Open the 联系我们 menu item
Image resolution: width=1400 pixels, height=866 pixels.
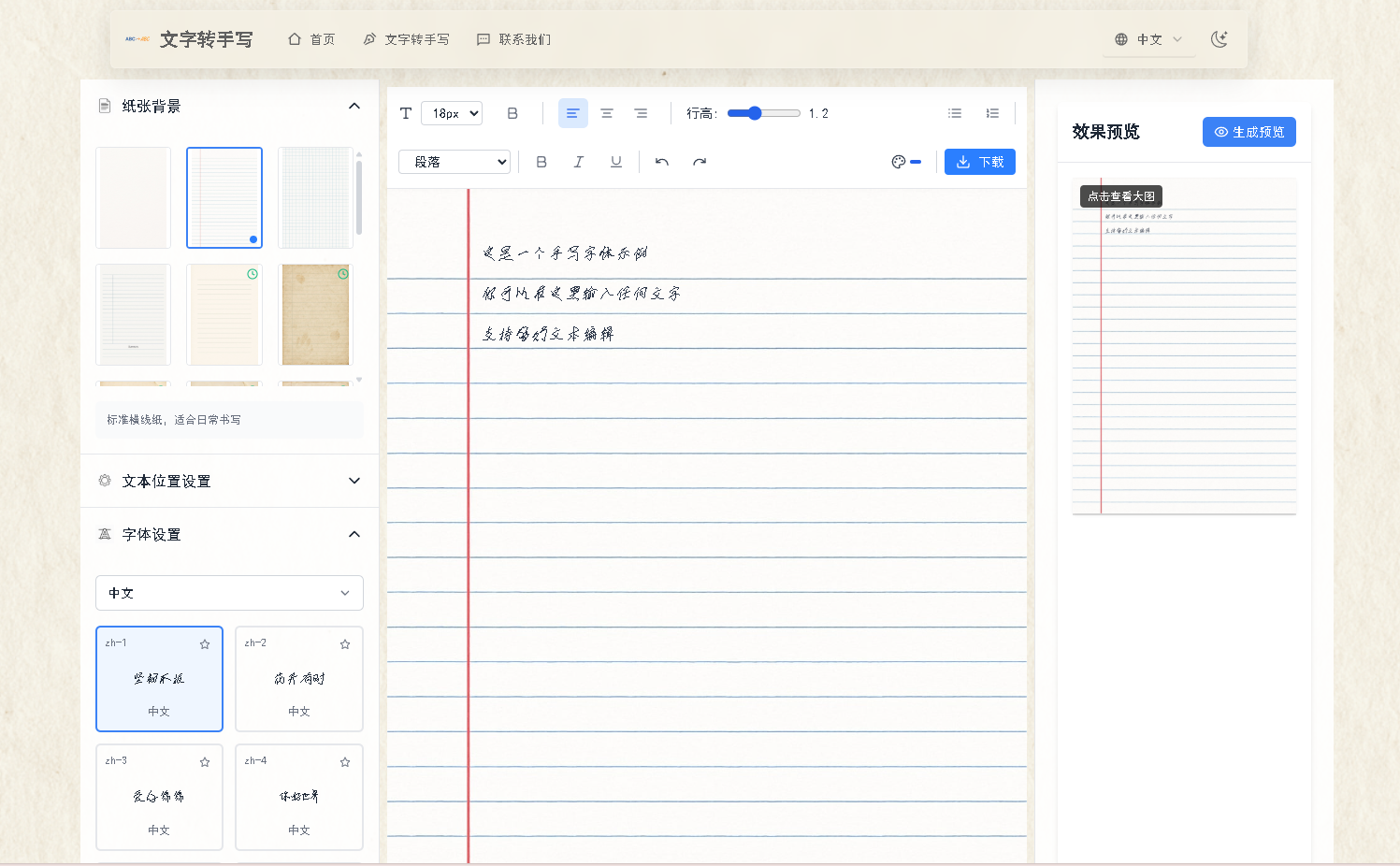pyautogui.click(x=513, y=39)
